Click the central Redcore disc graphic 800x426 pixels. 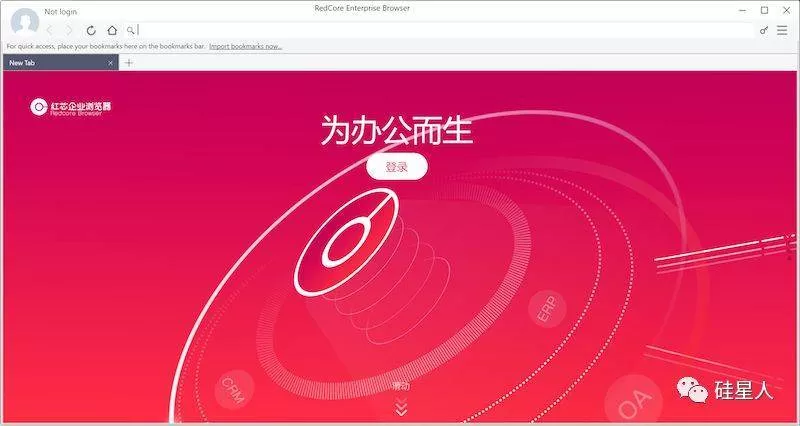pos(346,242)
